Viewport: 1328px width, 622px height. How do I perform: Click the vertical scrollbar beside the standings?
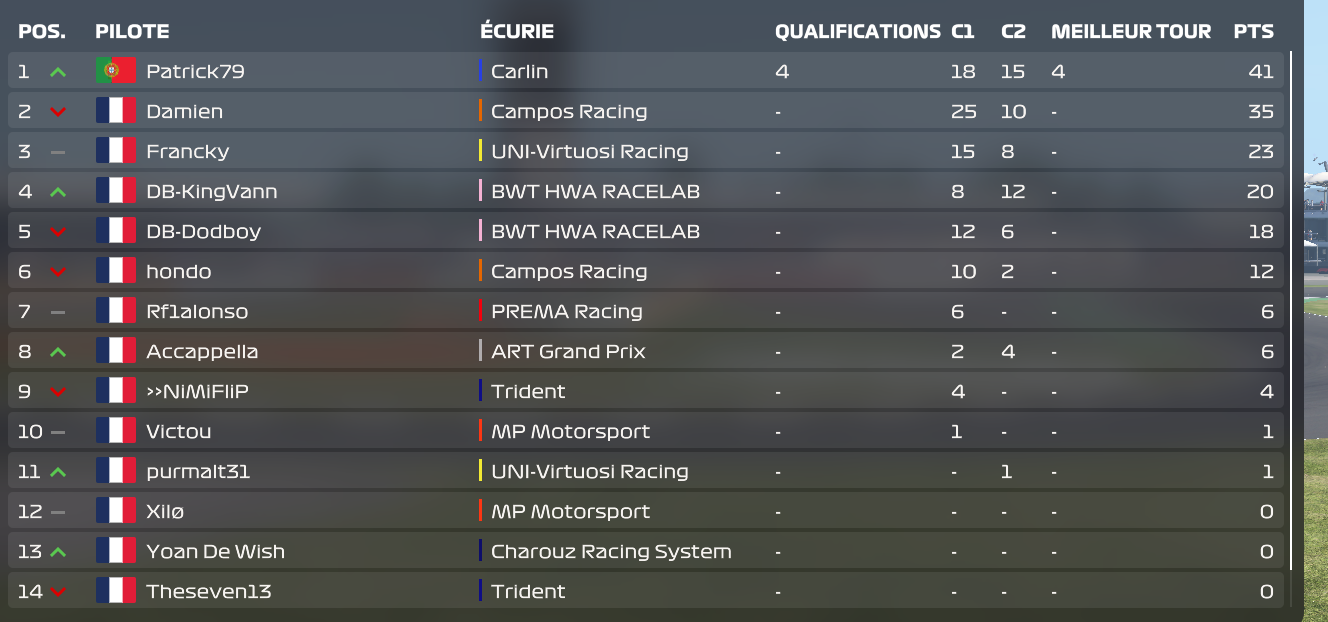(x=1291, y=310)
